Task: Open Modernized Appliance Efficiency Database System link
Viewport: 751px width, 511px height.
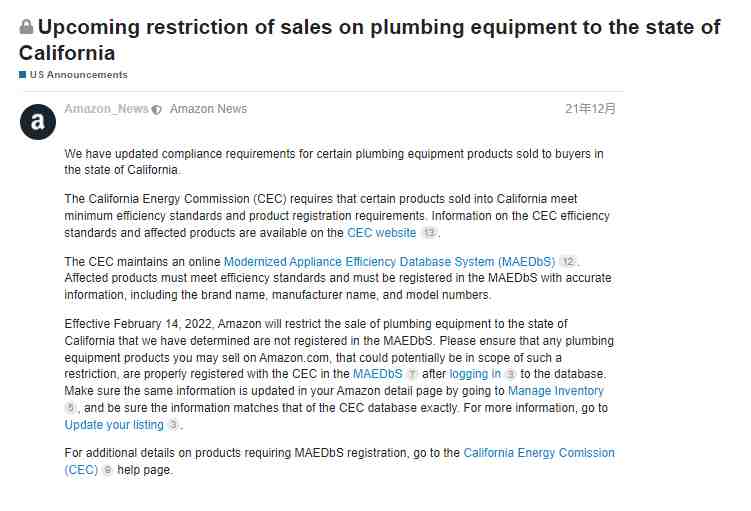Action: pos(389,262)
